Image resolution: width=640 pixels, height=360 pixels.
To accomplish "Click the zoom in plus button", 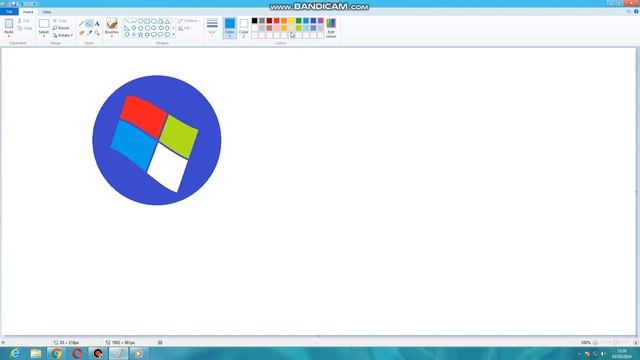I will (636, 342).
